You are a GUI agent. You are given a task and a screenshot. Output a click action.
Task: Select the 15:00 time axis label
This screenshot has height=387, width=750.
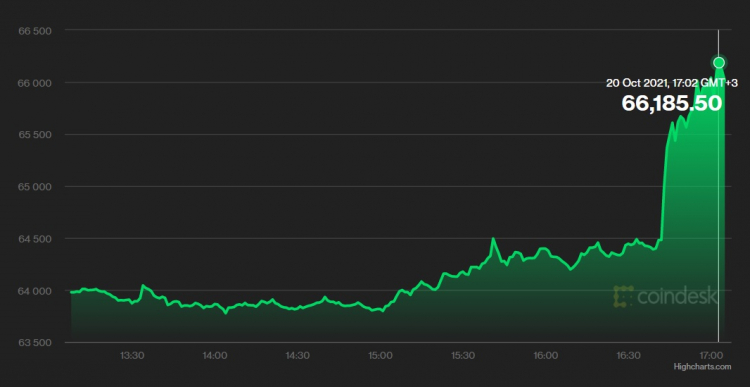[x=380, y=355]
